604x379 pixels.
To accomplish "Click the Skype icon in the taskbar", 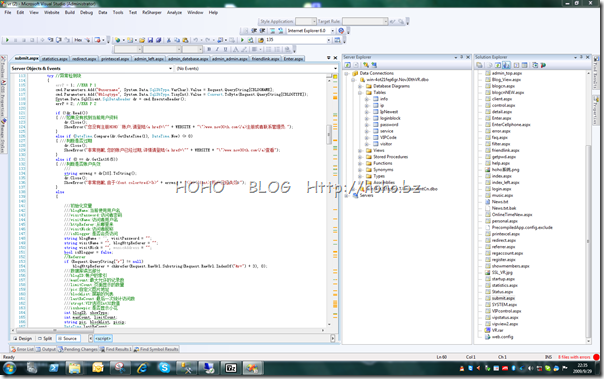I will click(x=164, y=368).
